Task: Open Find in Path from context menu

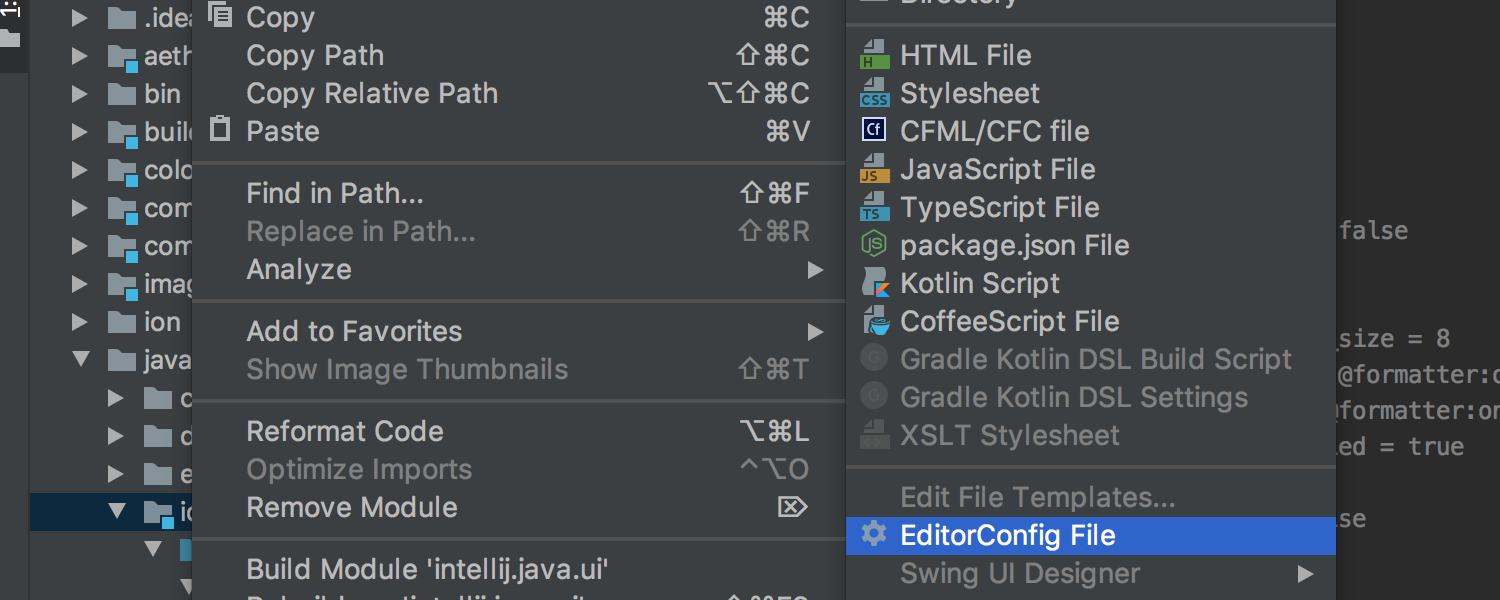Action: point(335,193)
